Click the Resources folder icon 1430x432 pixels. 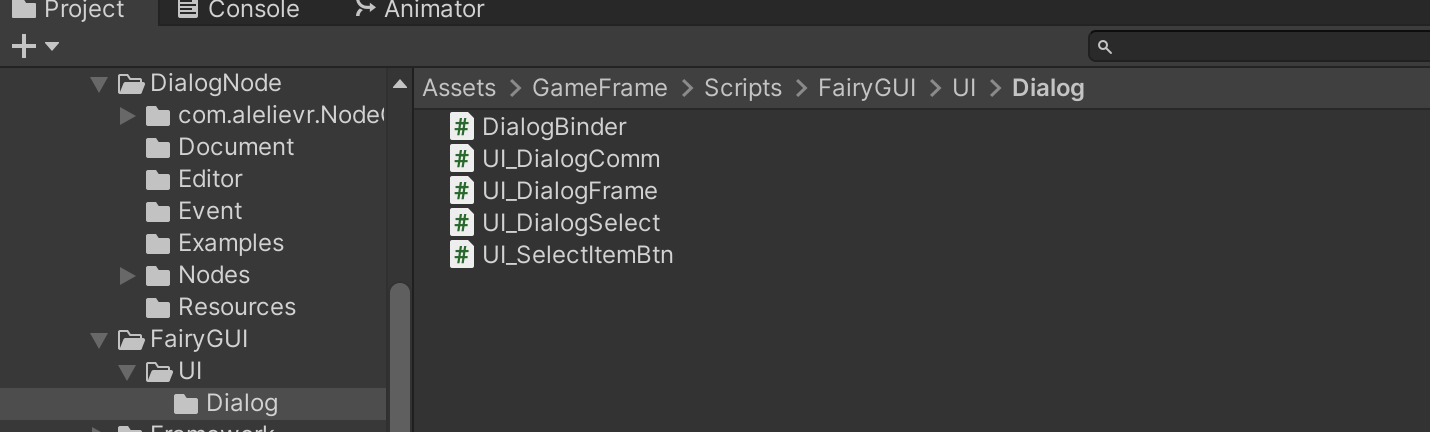[x=158, y=307]
